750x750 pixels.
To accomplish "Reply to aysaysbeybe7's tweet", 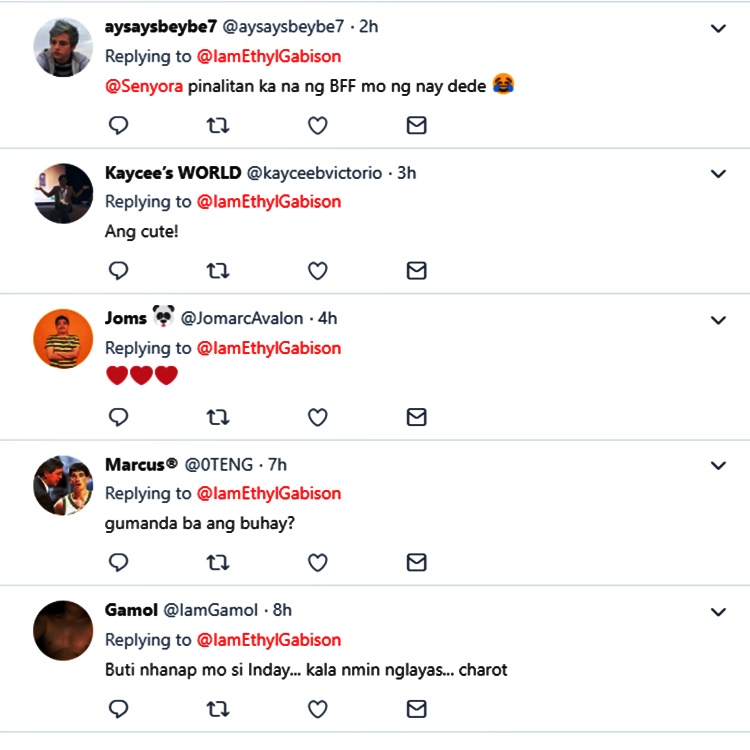I will coord(118,125).
